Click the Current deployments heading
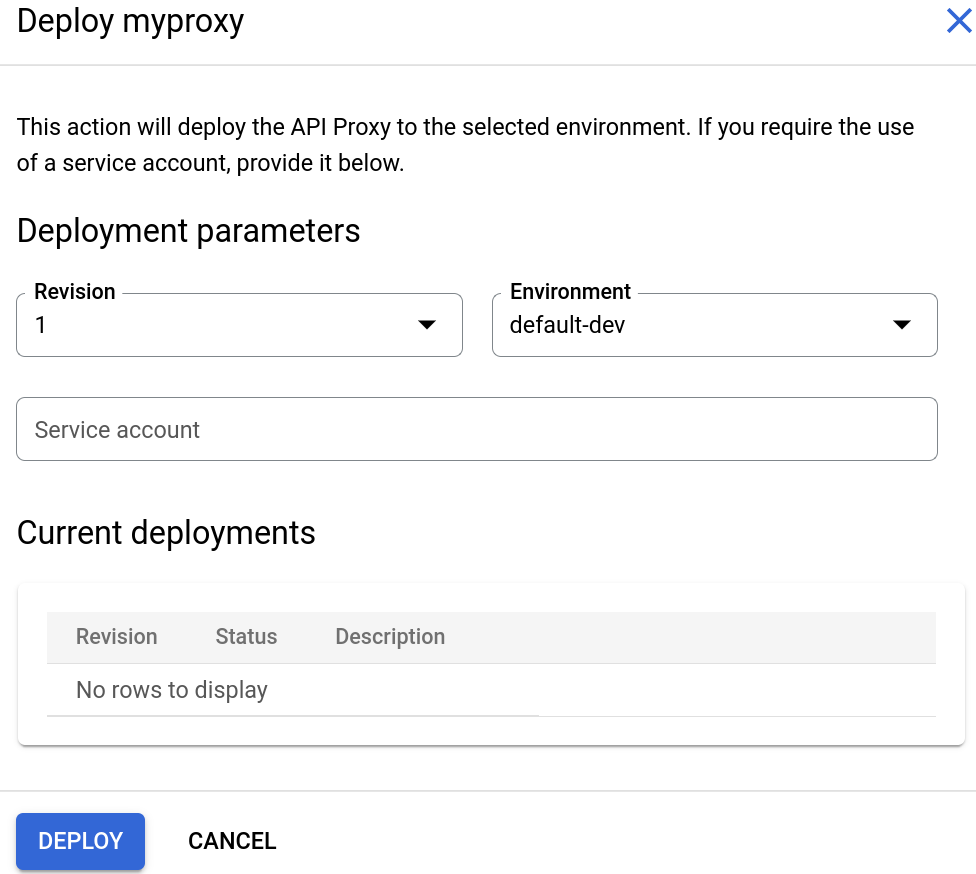 click(165, 533)
